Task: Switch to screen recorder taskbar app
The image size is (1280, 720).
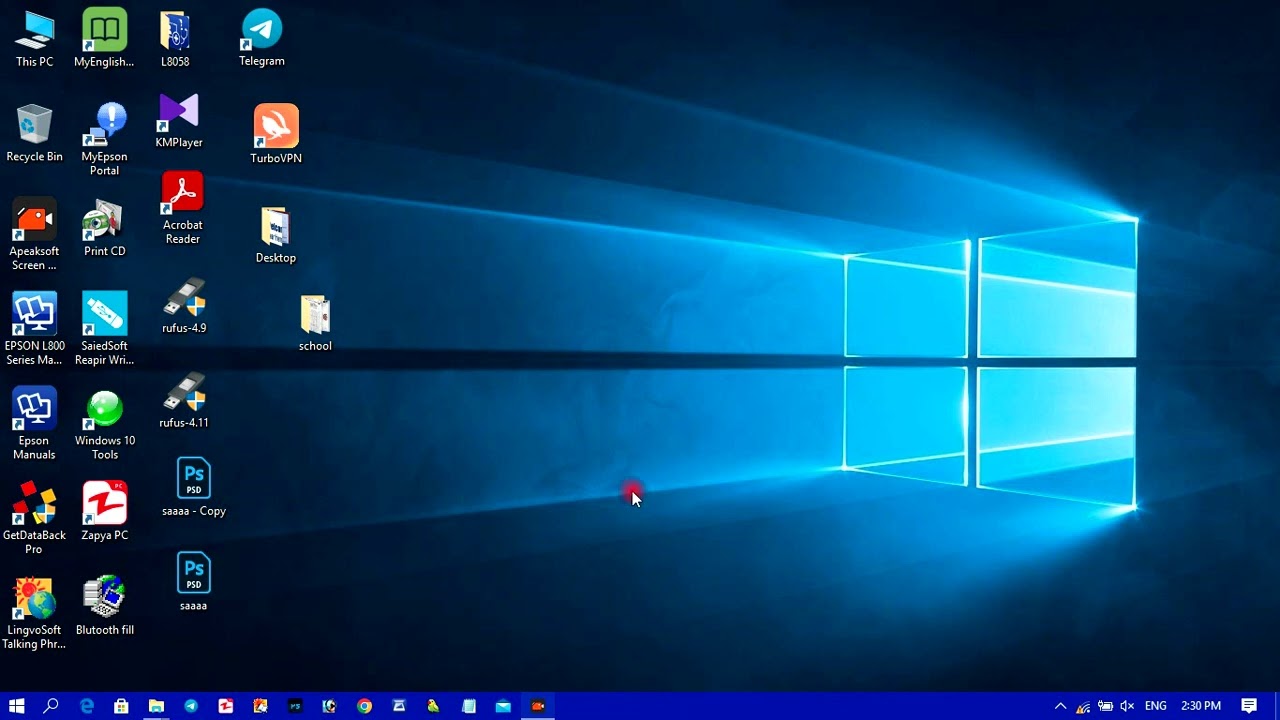Action: point(538,706)
